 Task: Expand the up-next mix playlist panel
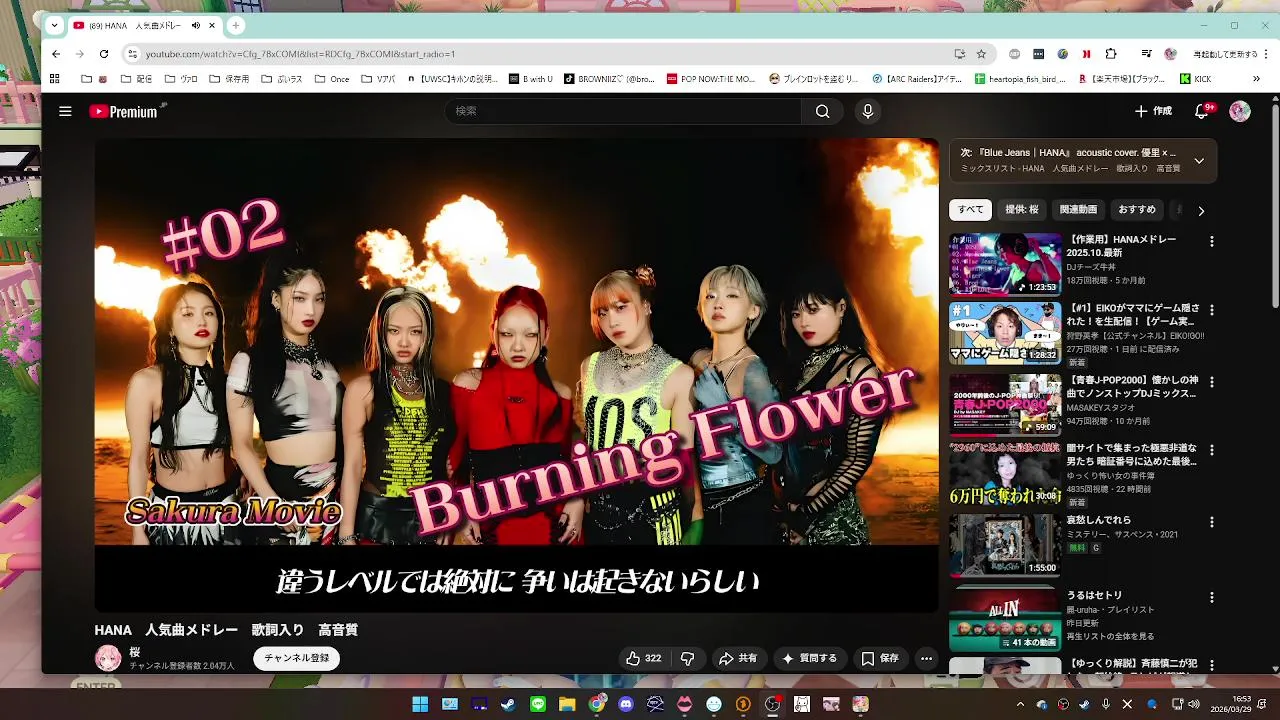click(1199, 161)
